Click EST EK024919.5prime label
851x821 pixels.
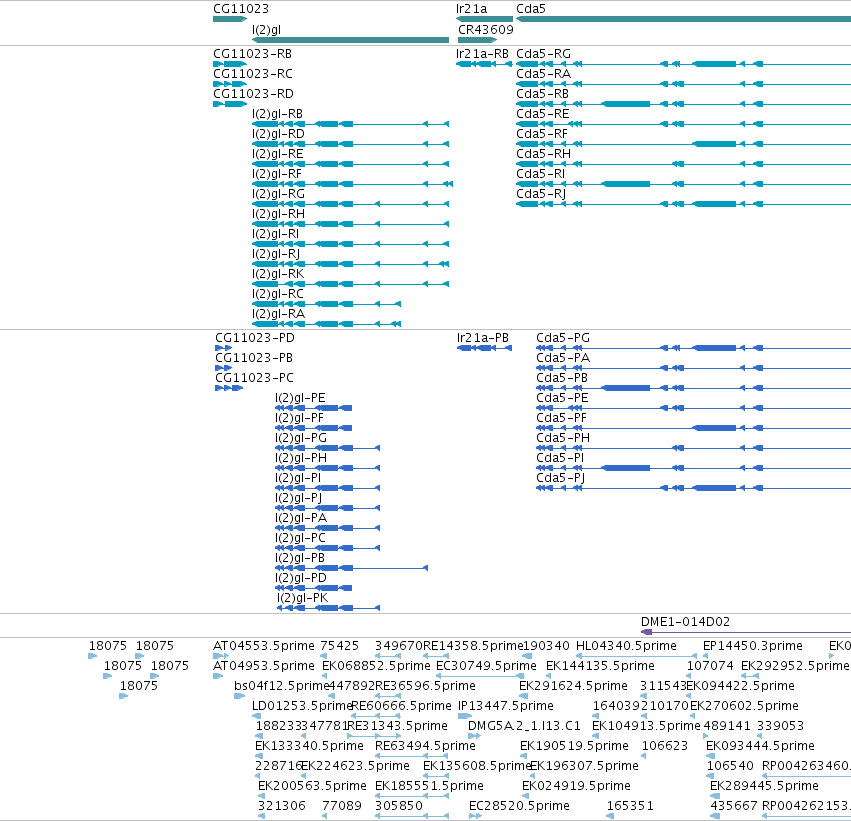point(576,786)
